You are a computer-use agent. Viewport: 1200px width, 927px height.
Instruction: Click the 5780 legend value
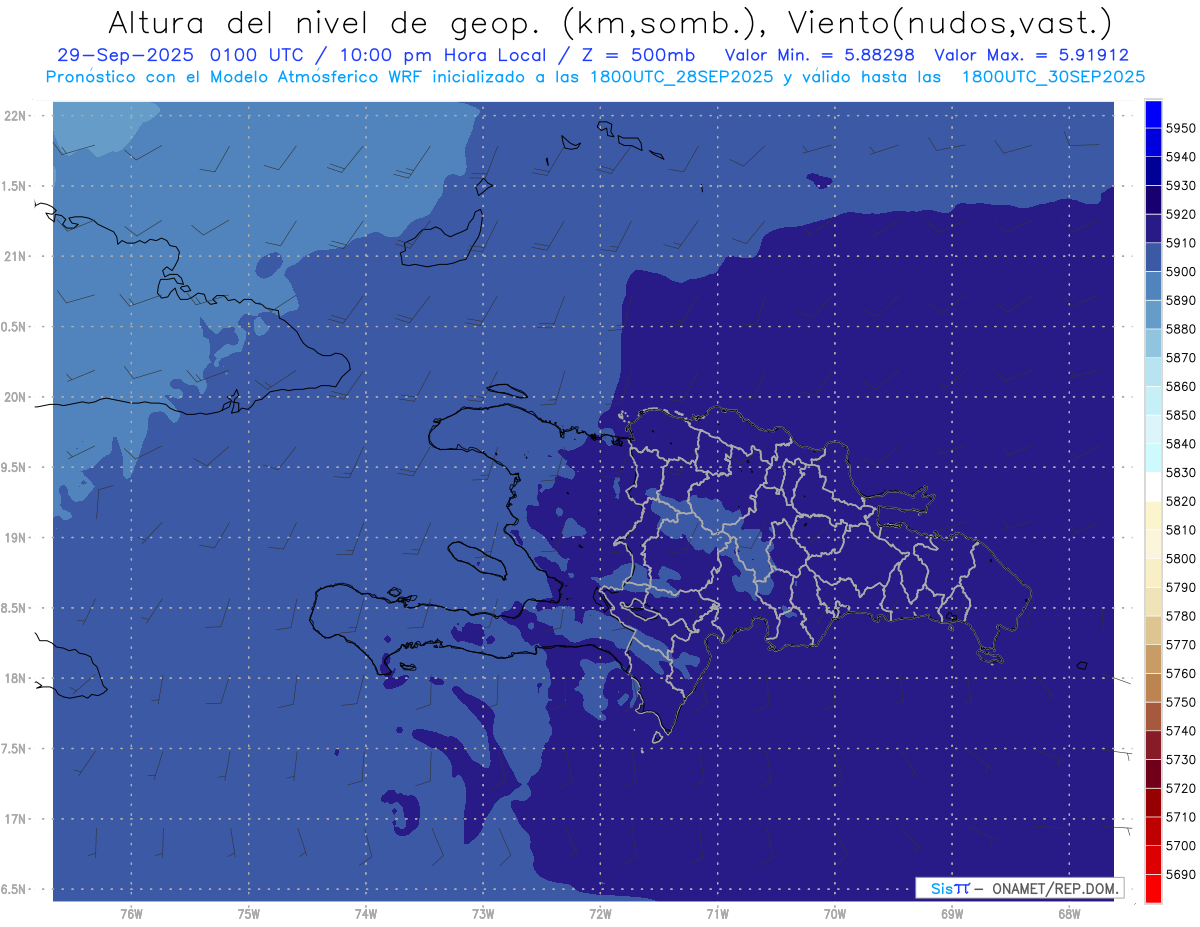(x=1181, y=616)
